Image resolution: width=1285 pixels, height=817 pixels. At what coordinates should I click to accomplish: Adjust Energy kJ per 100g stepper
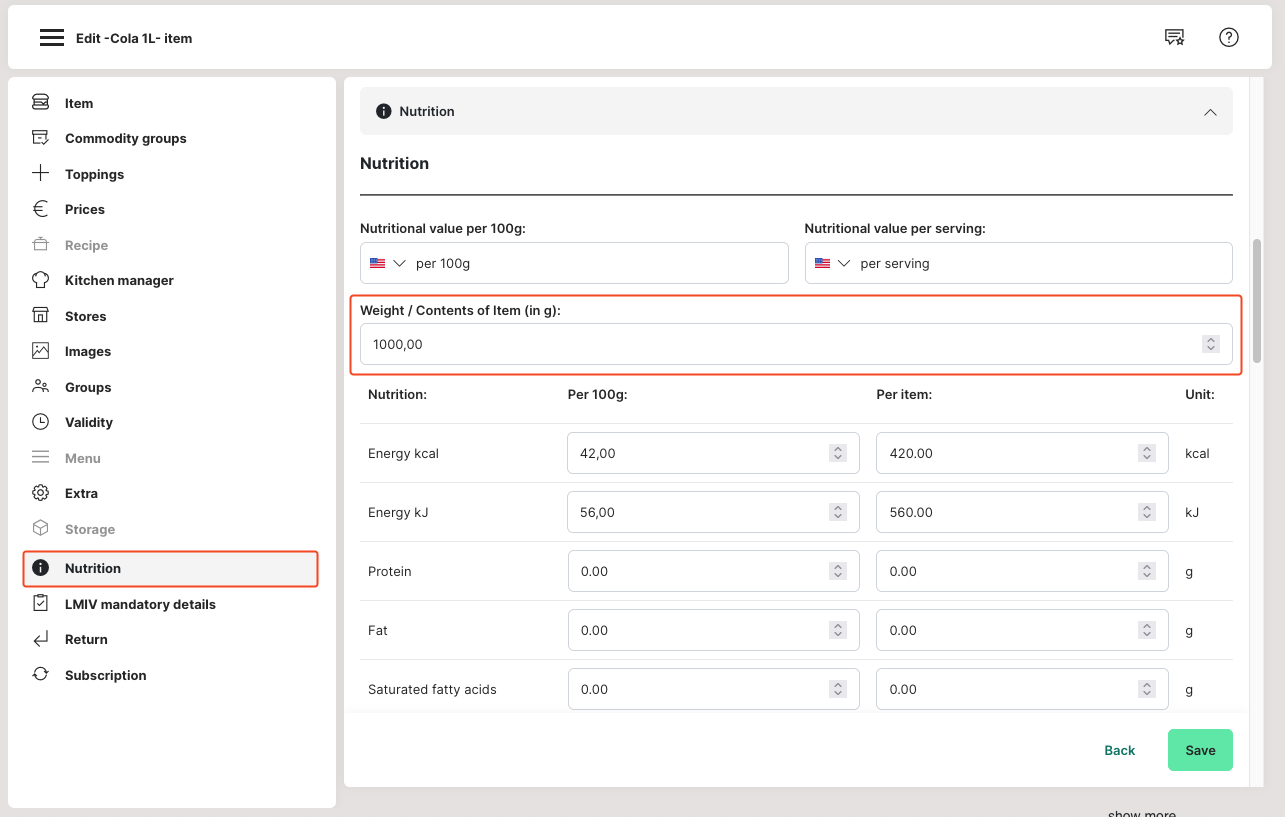(x=838, y=512)
